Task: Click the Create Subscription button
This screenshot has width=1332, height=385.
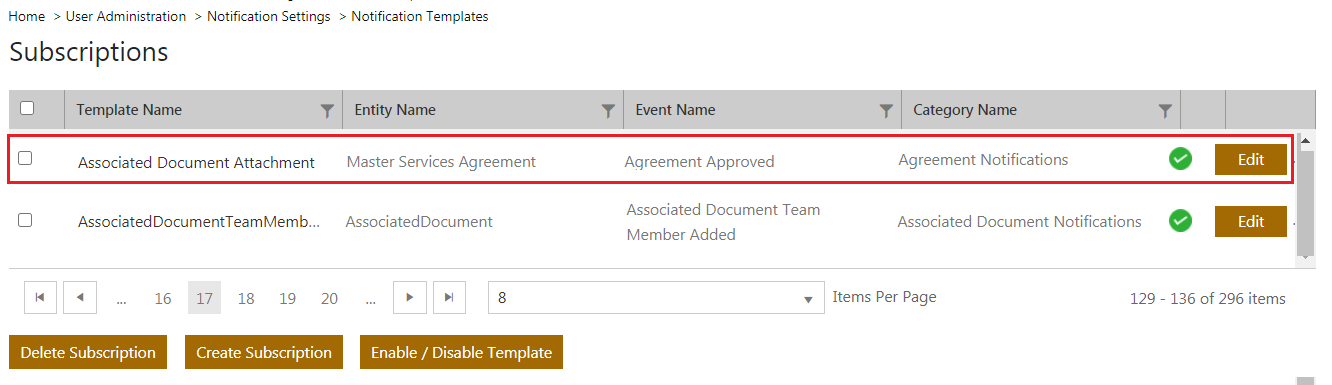Action: pyautogui.click(x=264, y=352)
